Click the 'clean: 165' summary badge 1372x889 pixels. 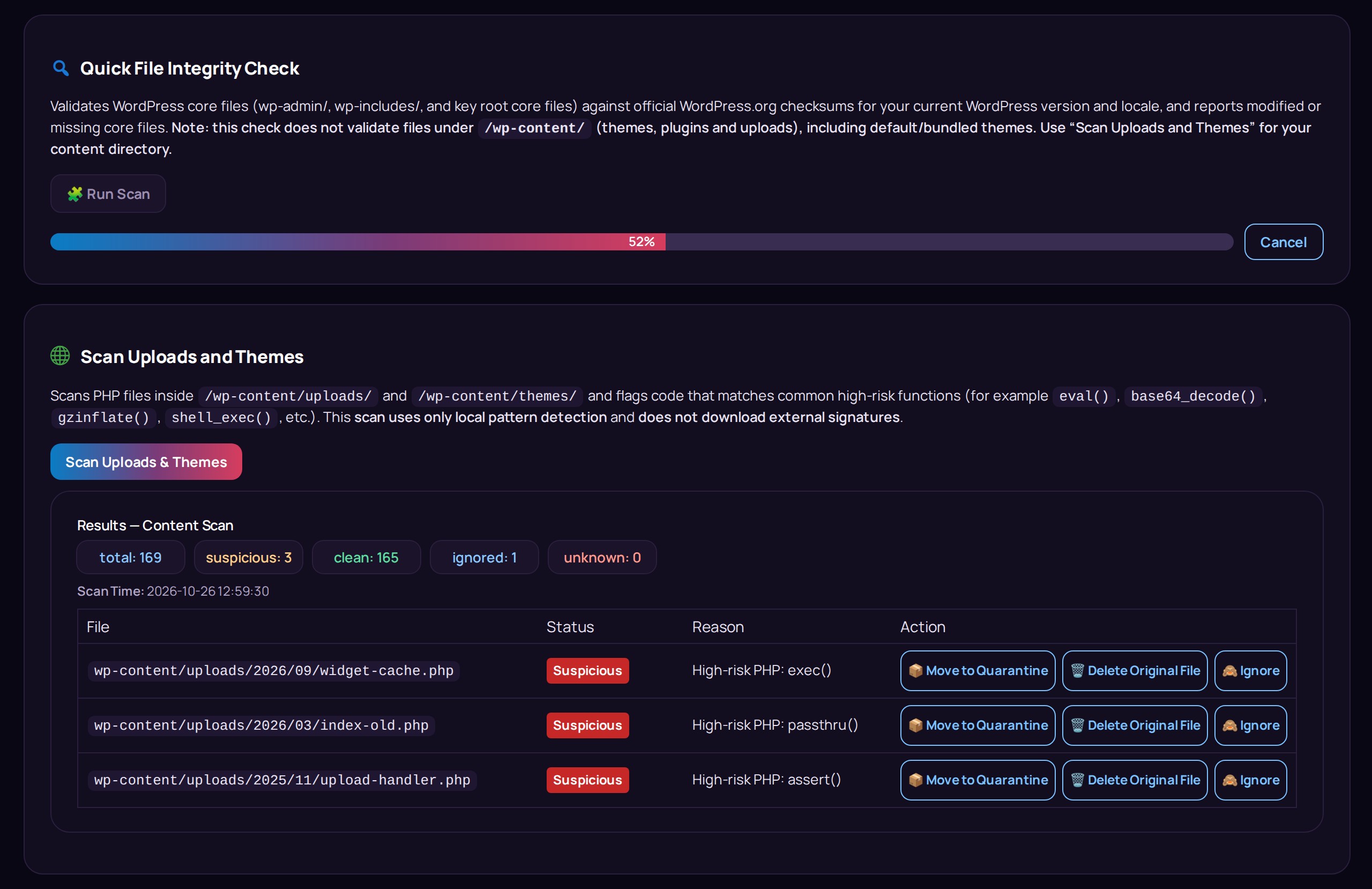(x=366, y=557)
